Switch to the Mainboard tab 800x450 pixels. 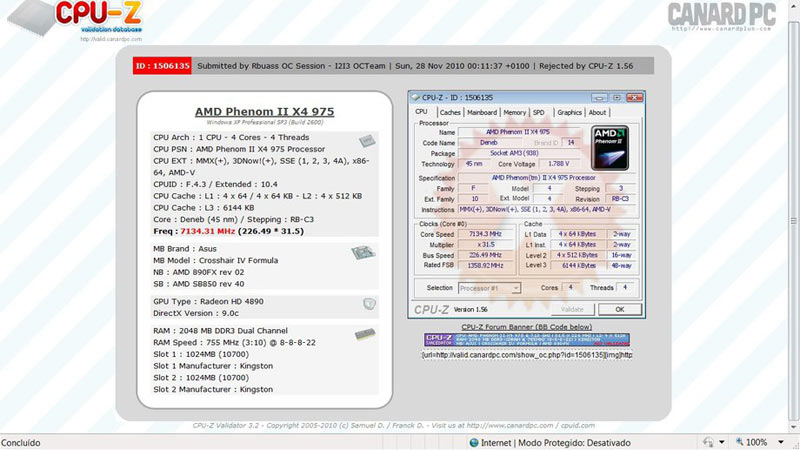[482, 113]
